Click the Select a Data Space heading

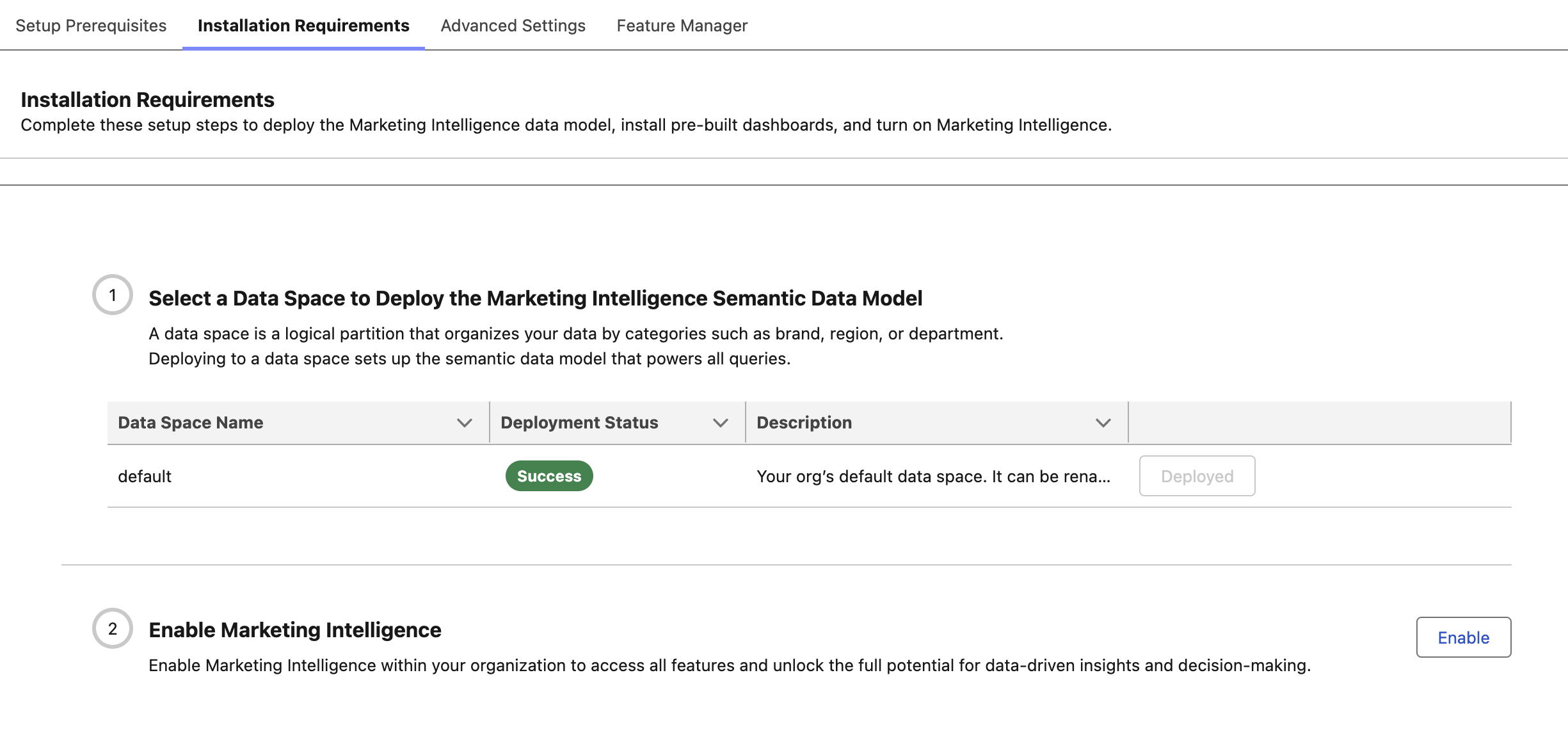535,297
